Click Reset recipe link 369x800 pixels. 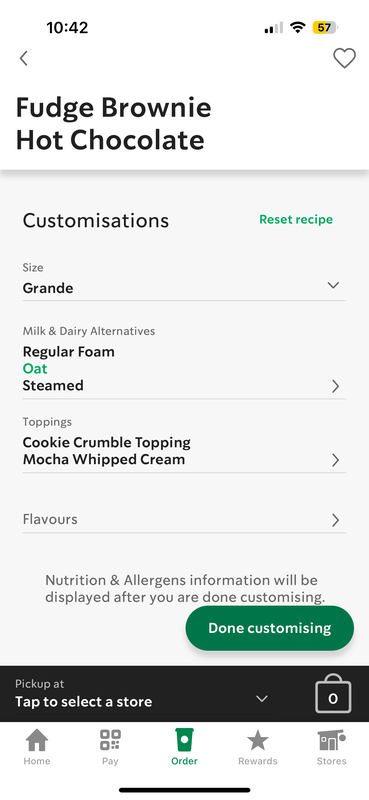click(x=296, y=219)
